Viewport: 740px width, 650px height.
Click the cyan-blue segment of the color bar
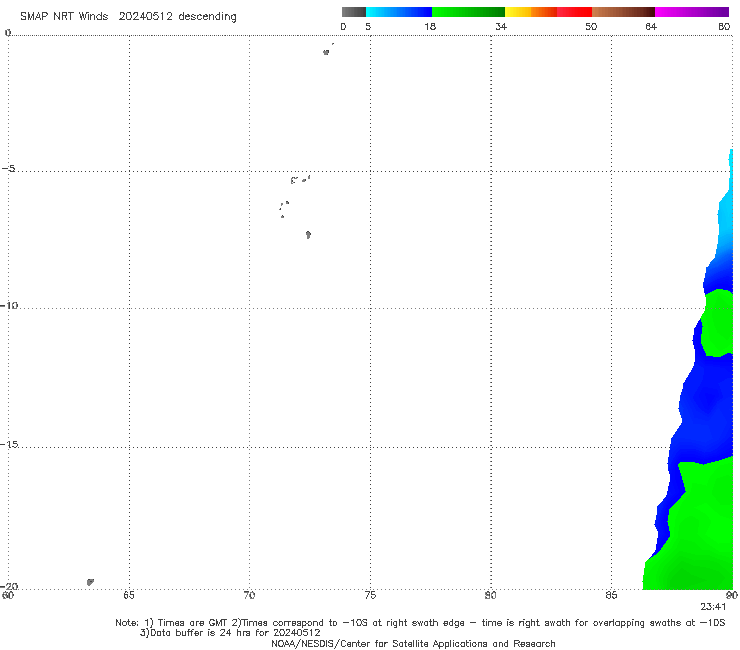[399, 12]
